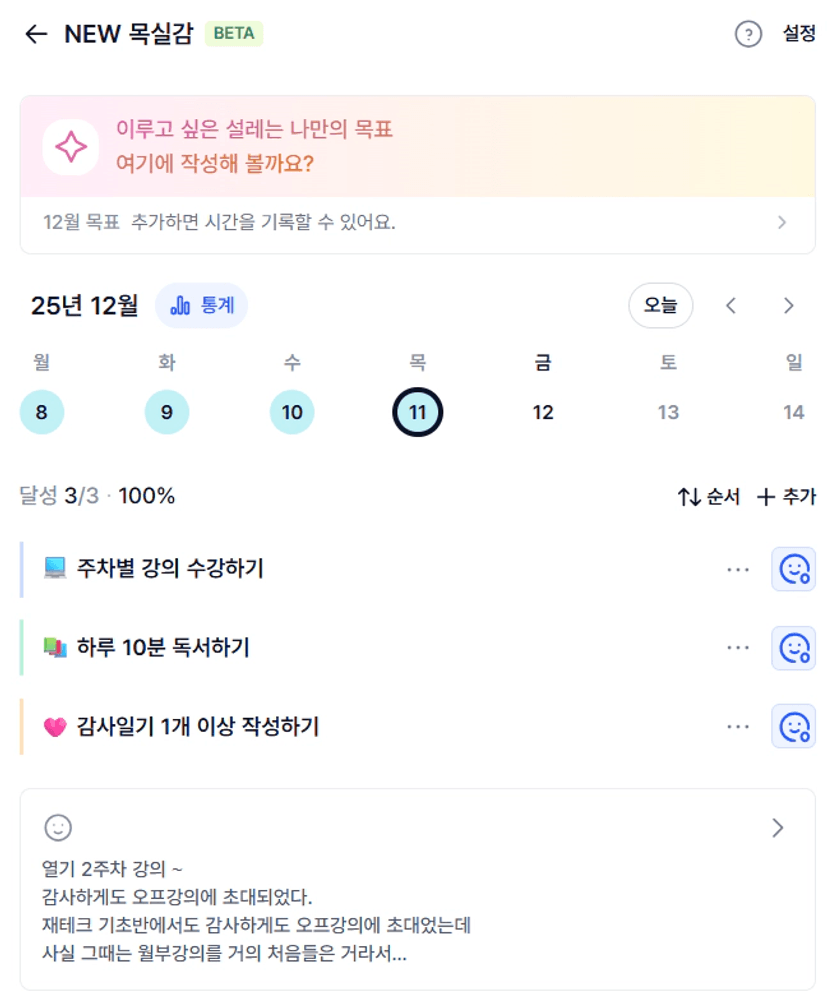Click the sparkle goal icon in the banner
The width and height of the screenshot is (827, 1001).
tap(71, 147)
